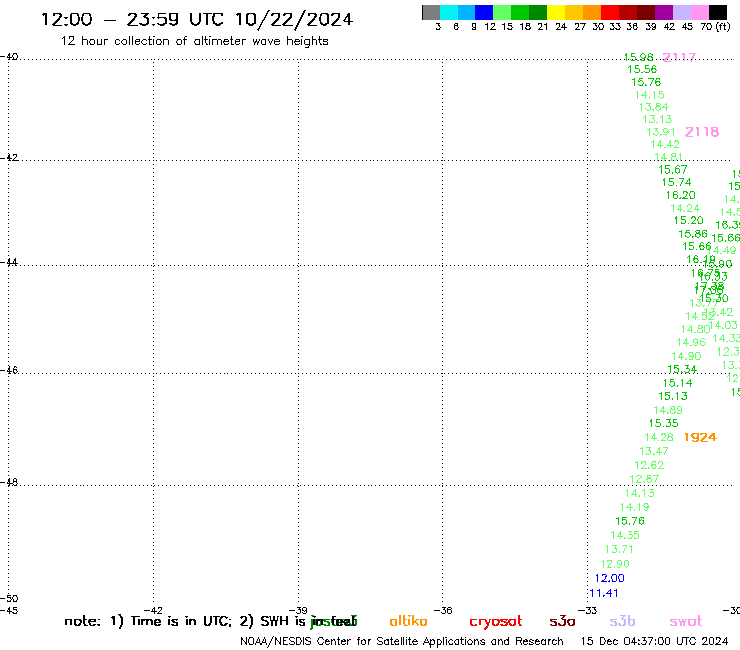Click the wave height value '14.89'
The width and height of the screenshot is (740, 650).
tap(668, 410)
